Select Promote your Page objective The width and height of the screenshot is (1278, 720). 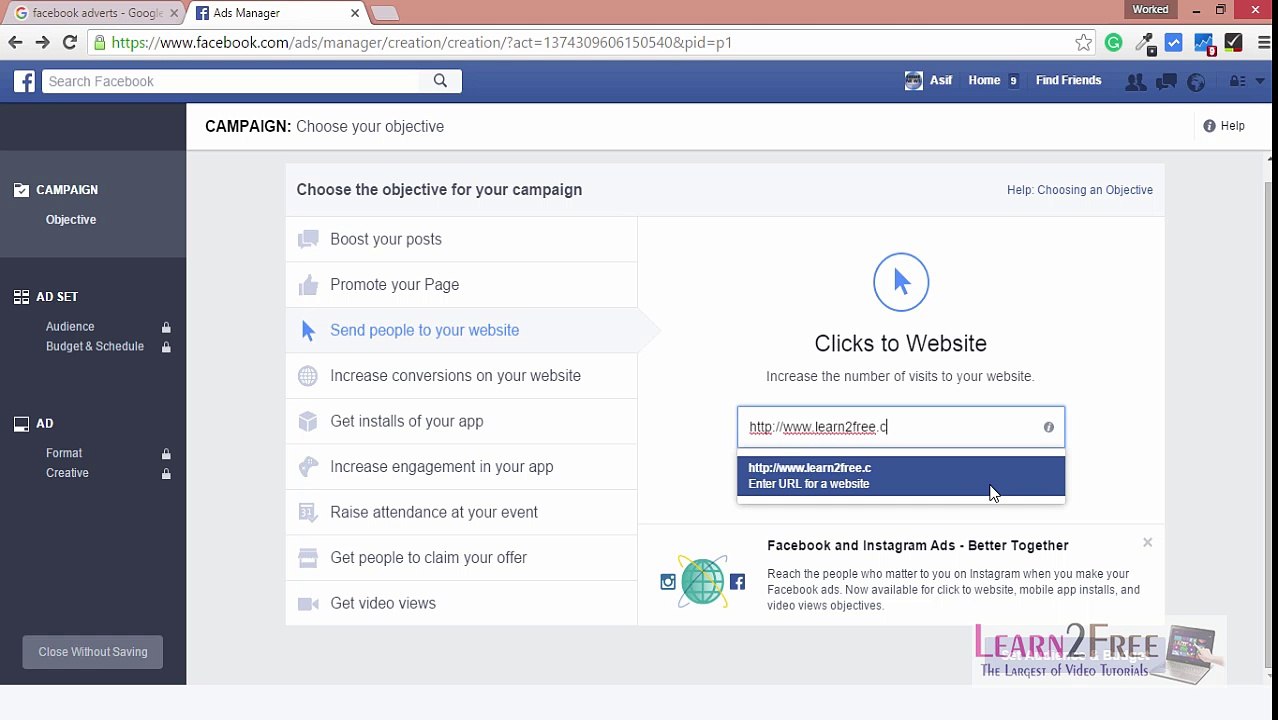pyautogui.click(x=461, y=285)
